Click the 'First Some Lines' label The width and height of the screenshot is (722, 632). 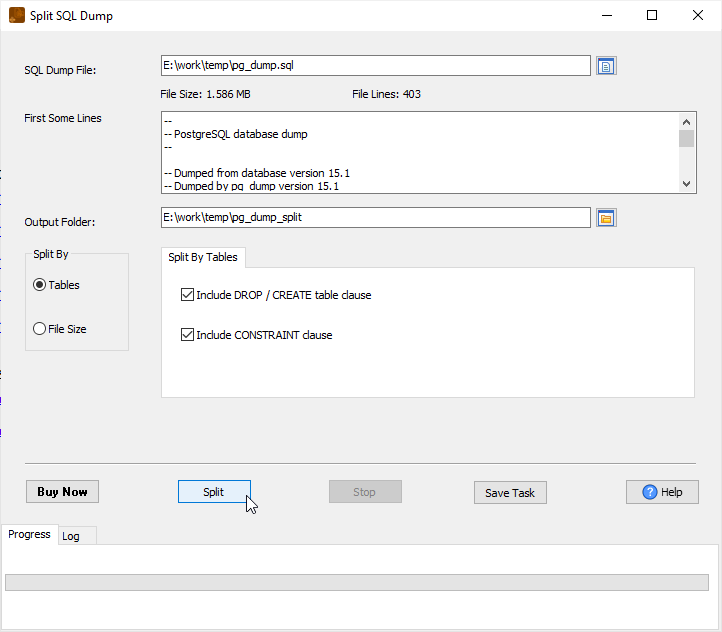tap(63, 118)
